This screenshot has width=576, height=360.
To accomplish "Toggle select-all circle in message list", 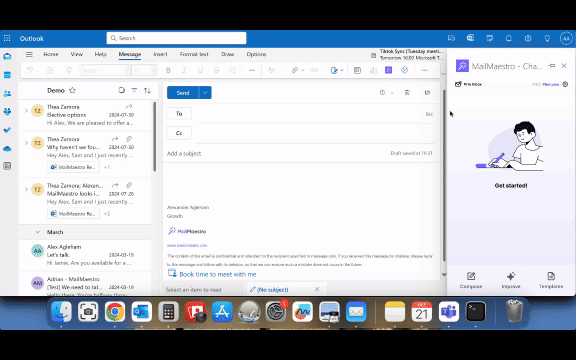I will coord(121,90).
